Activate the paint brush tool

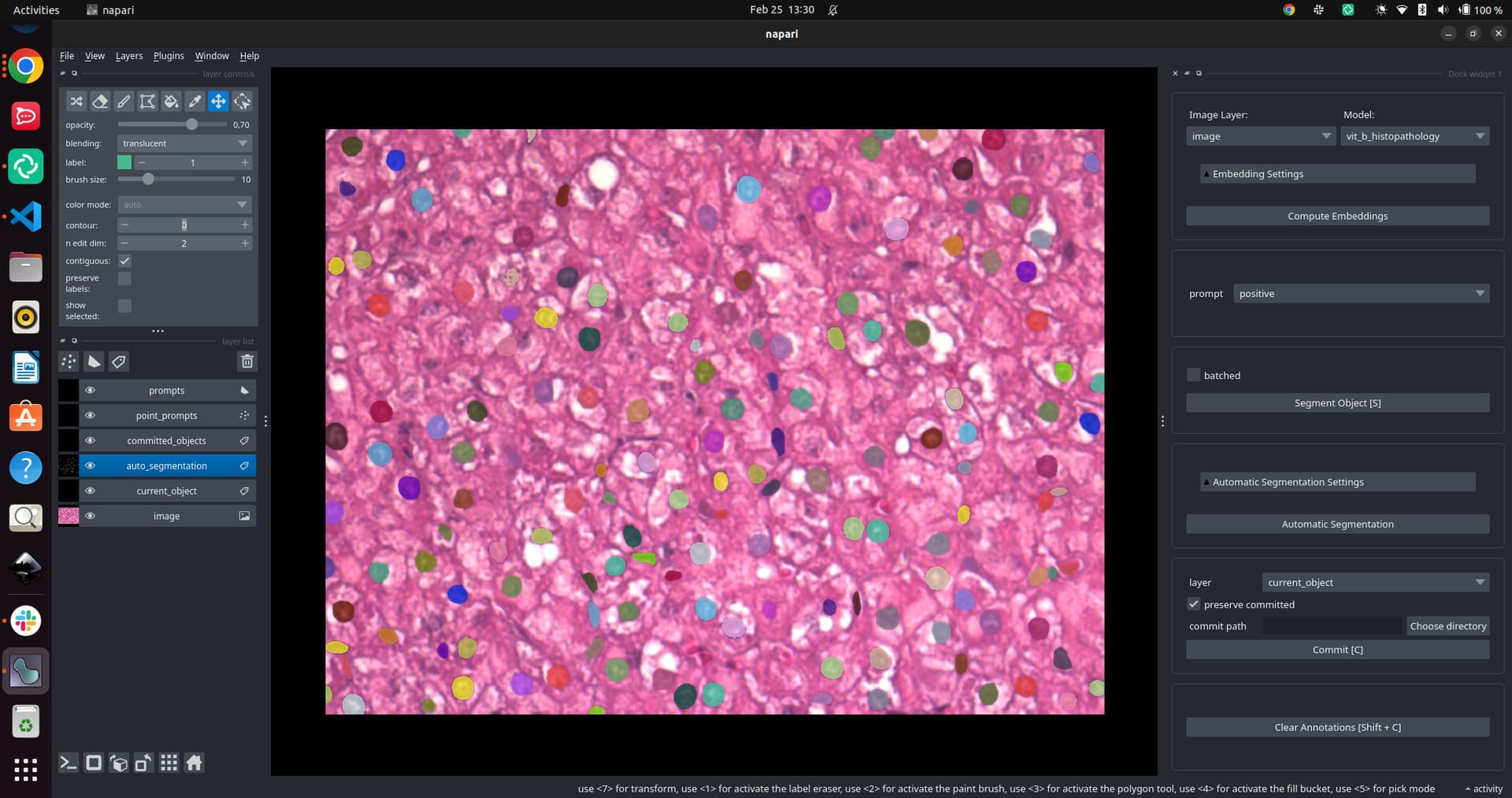tap(124, 101)
